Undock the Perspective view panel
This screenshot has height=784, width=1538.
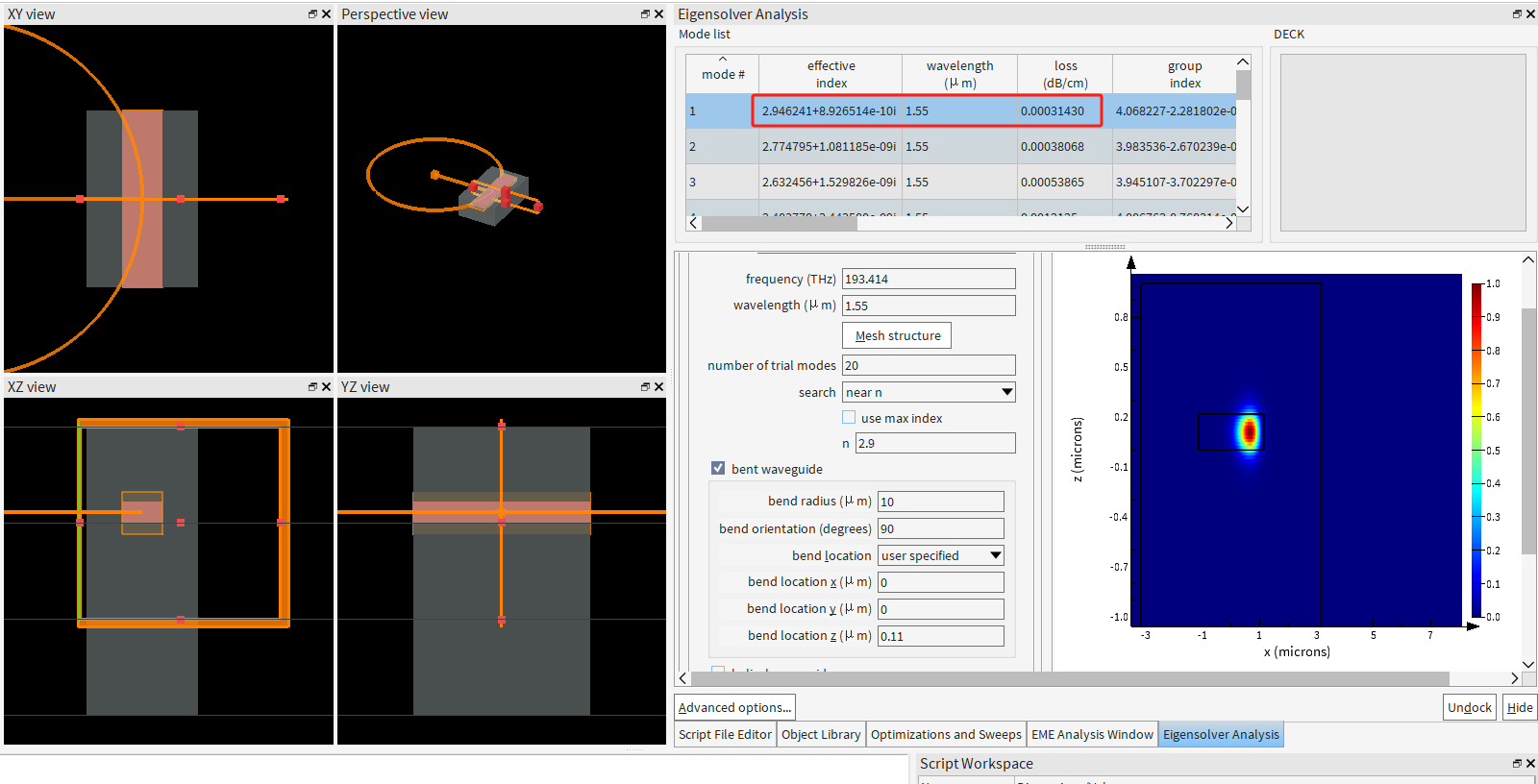(645, 14)
